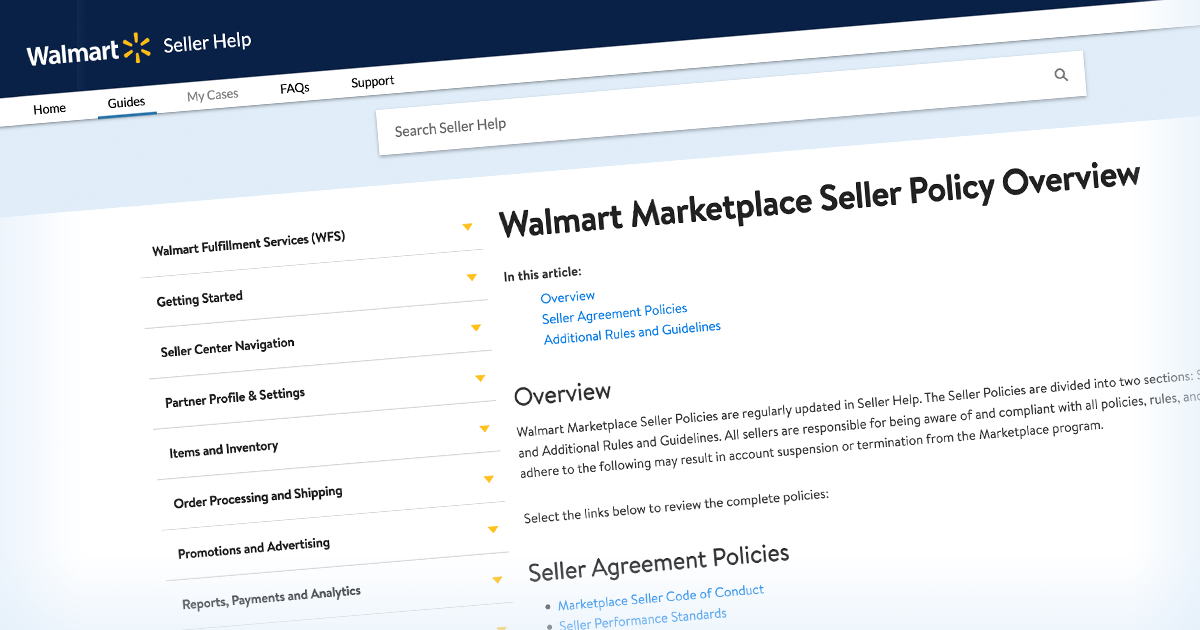This screenshot has height=630, width=1200.
Task: Click the search magnifier icon
Action: [1061, 75]
